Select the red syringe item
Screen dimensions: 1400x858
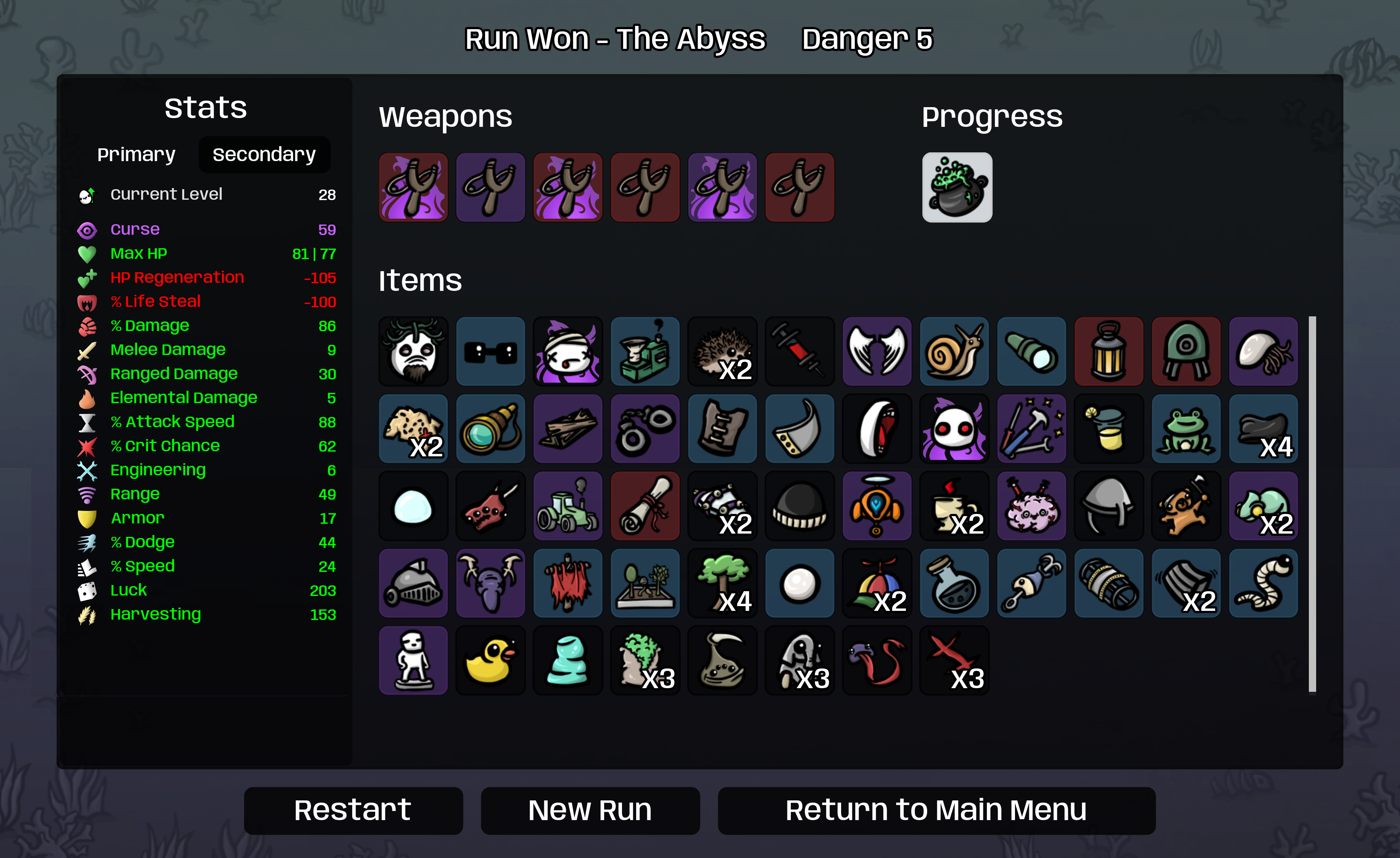coord(800,351)
